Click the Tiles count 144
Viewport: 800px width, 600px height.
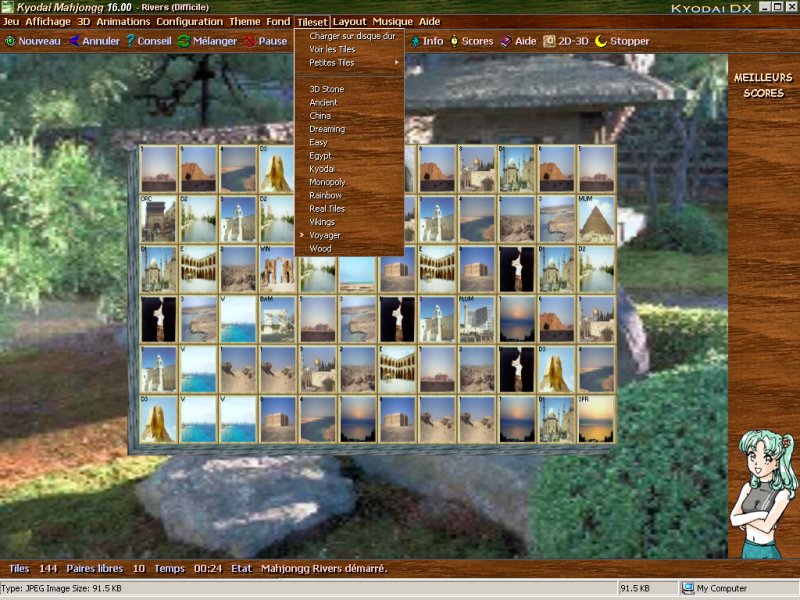coord(48,568)
